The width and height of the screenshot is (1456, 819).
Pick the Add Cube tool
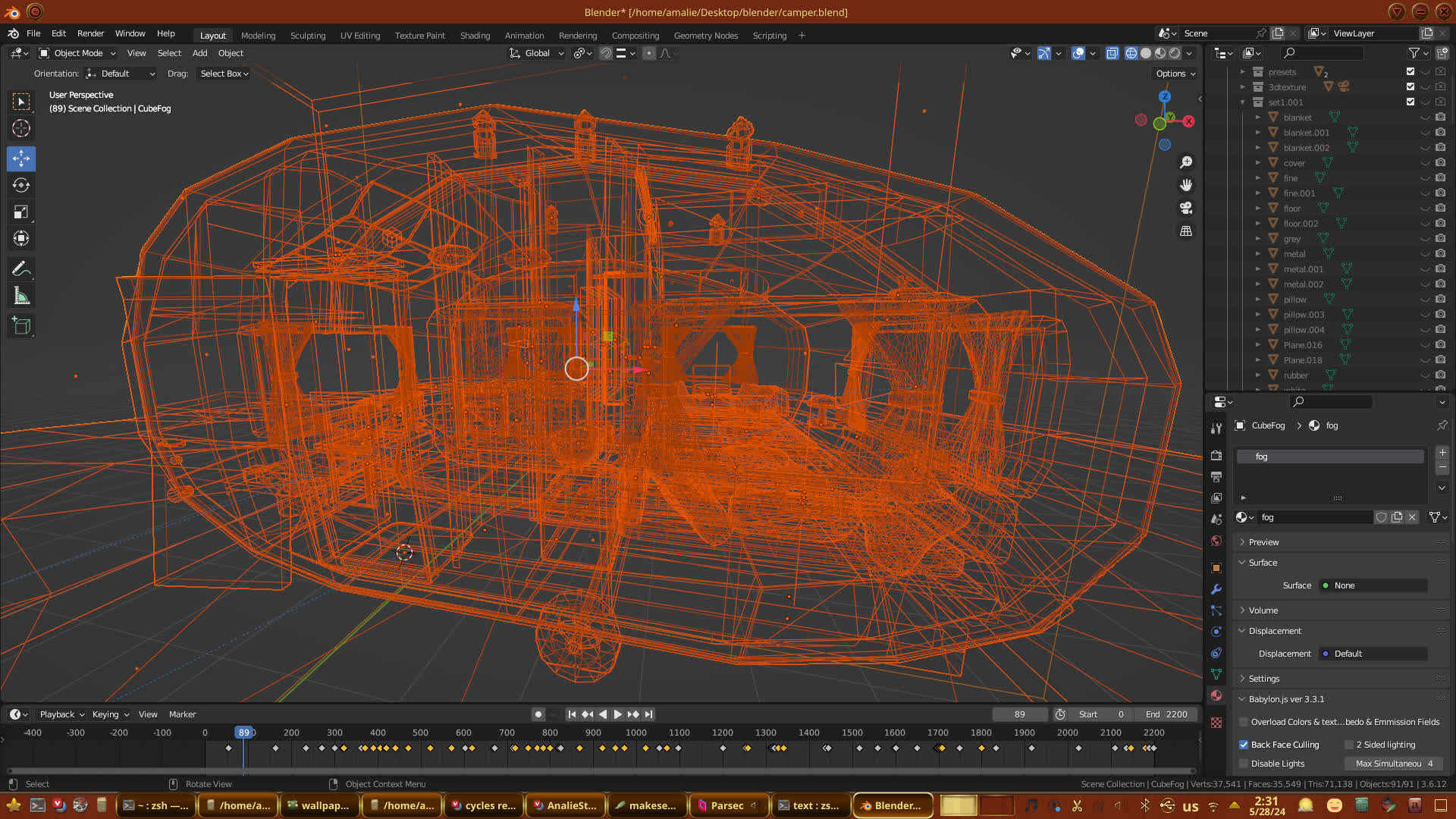coord(21,326)
